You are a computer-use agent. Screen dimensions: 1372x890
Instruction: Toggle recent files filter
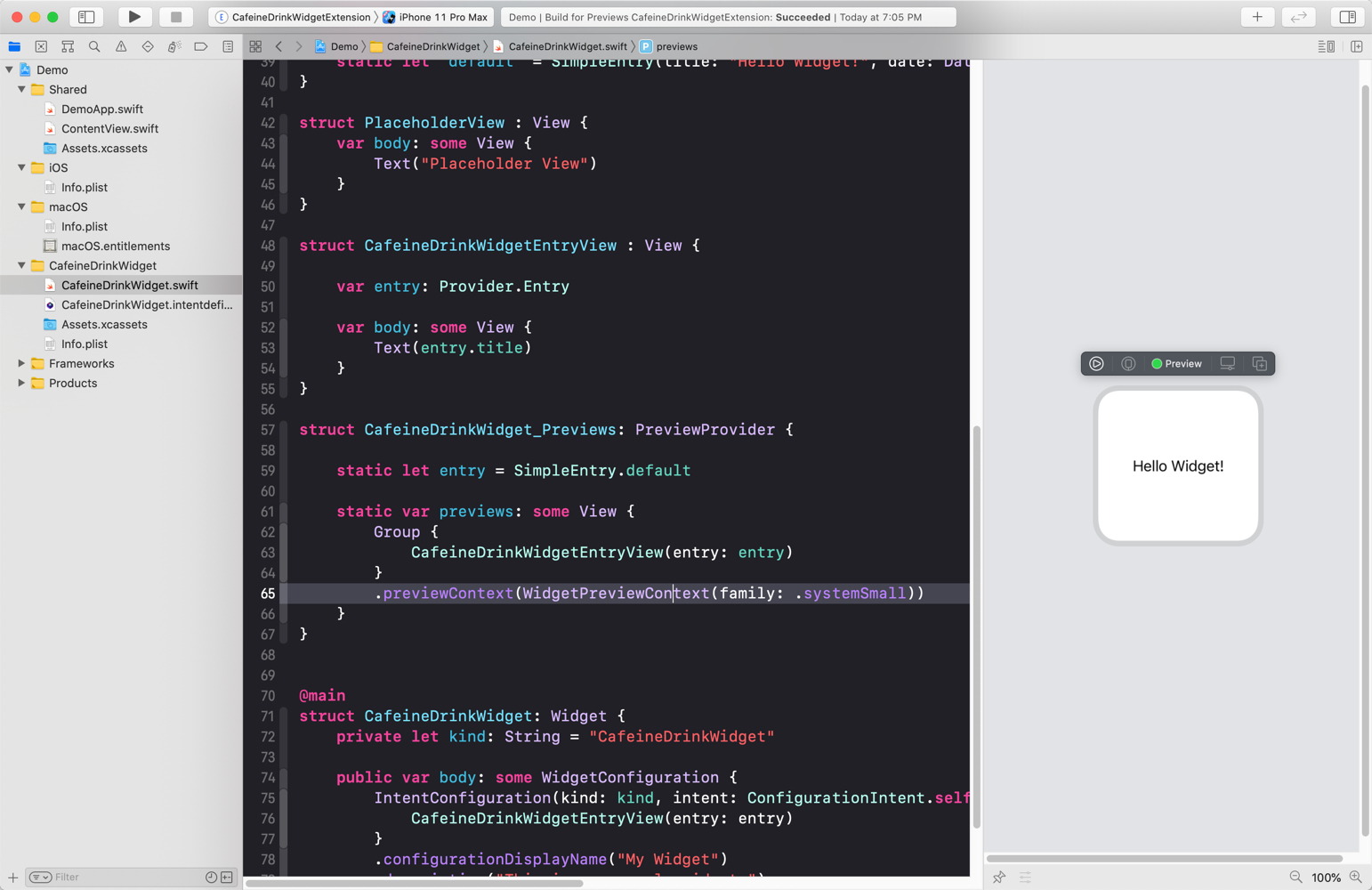point(211,877)
